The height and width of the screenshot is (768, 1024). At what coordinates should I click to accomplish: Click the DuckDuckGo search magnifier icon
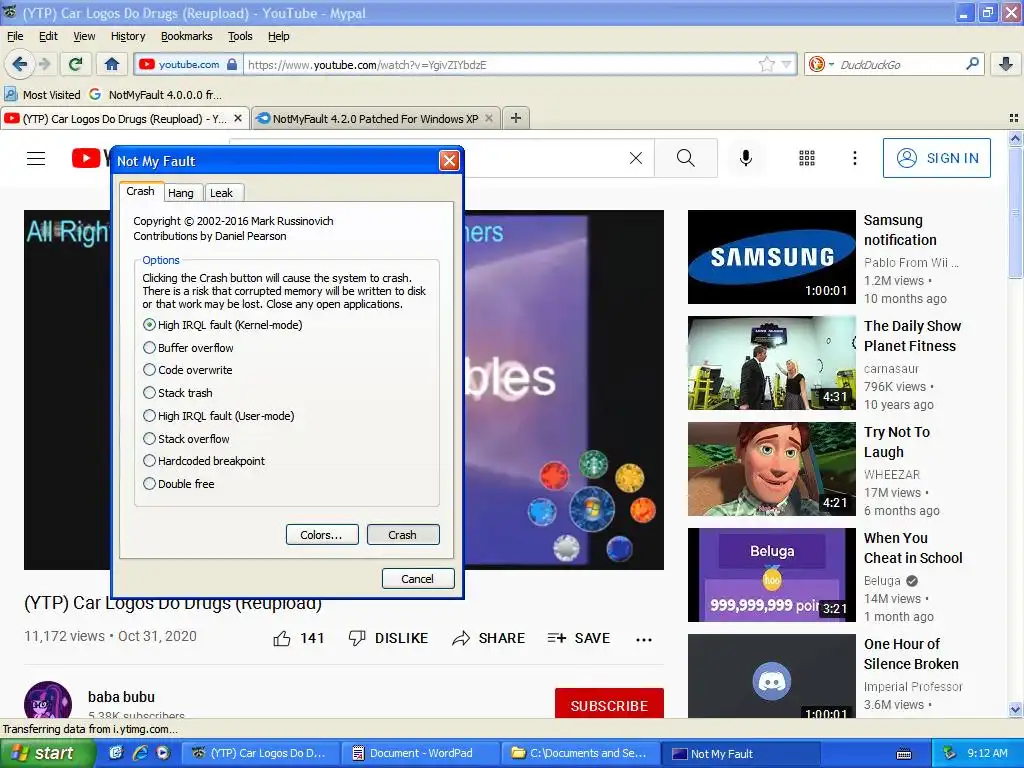pyautogui.click(x=972, y=64)
